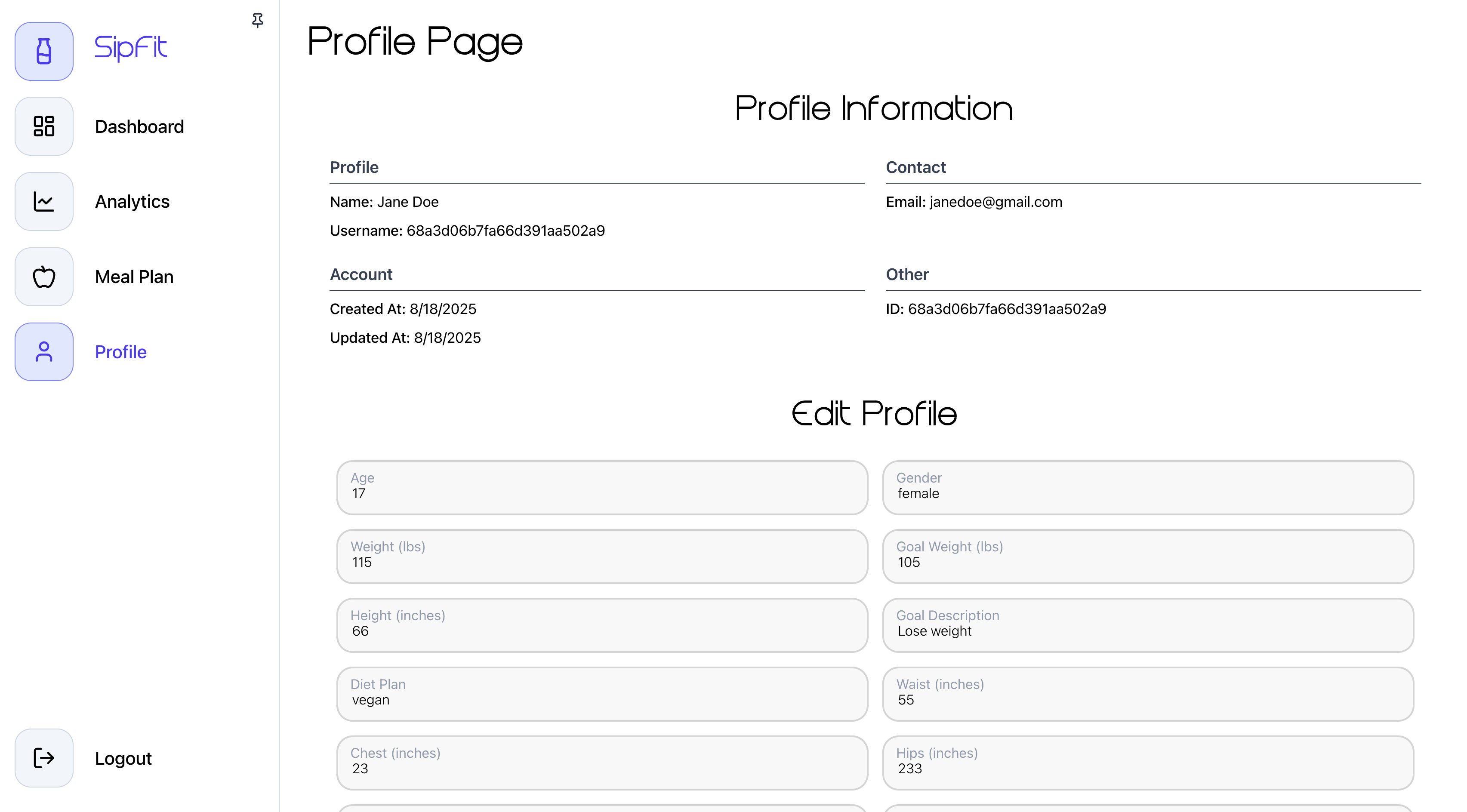Focus the Weight (lbs) field

point(602,557)
